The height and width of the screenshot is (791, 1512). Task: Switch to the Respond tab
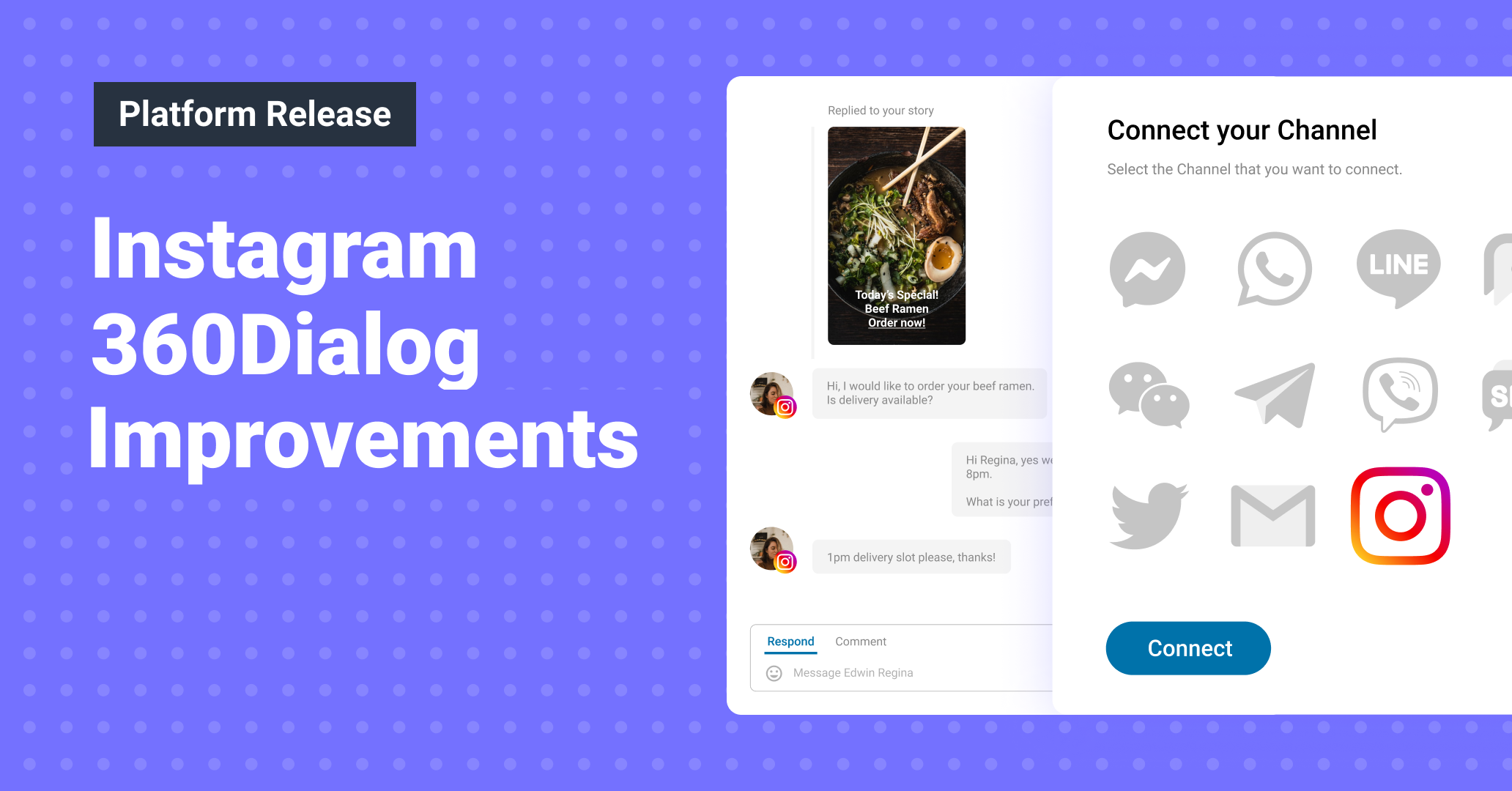(790, 642)
